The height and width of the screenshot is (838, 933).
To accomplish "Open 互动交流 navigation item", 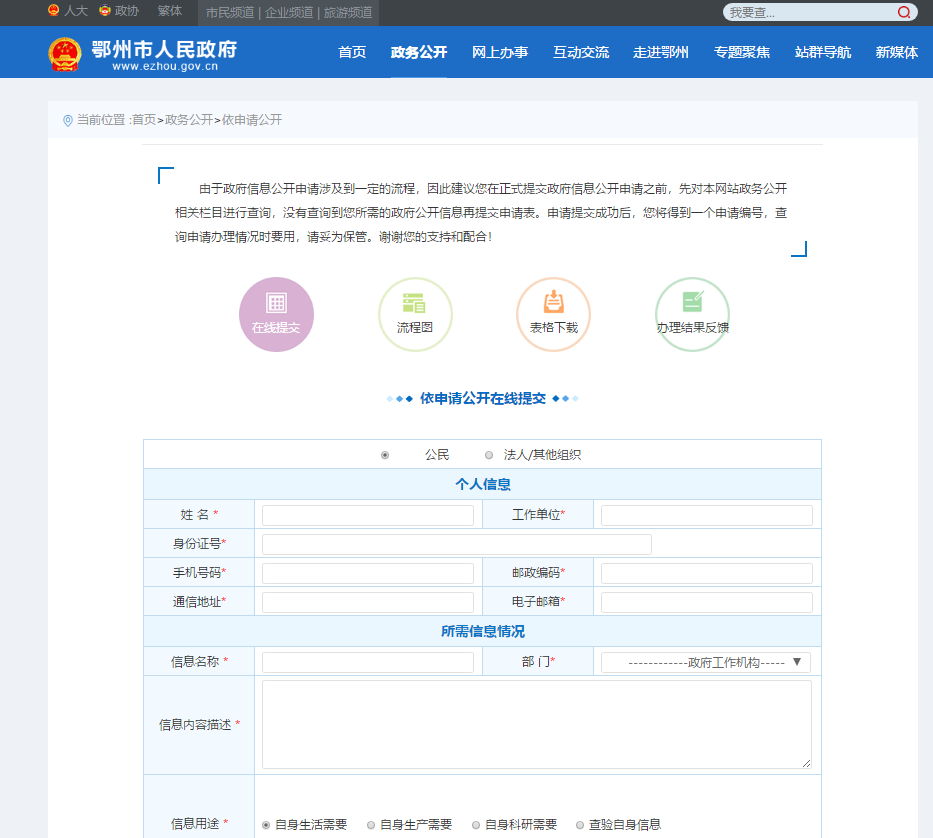I will [x=581, y=52].
